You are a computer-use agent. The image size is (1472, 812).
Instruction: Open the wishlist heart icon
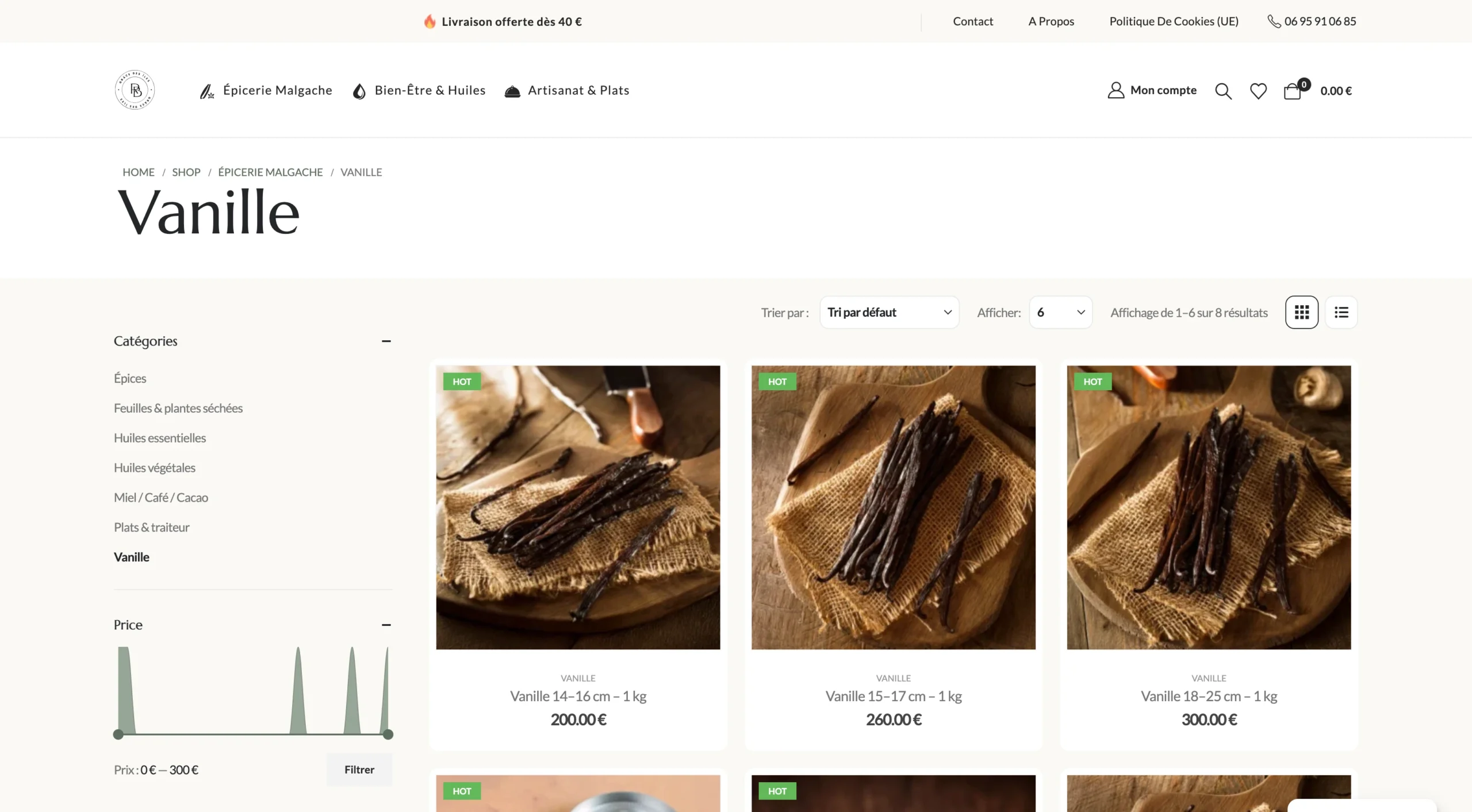tap(1258, 91)
